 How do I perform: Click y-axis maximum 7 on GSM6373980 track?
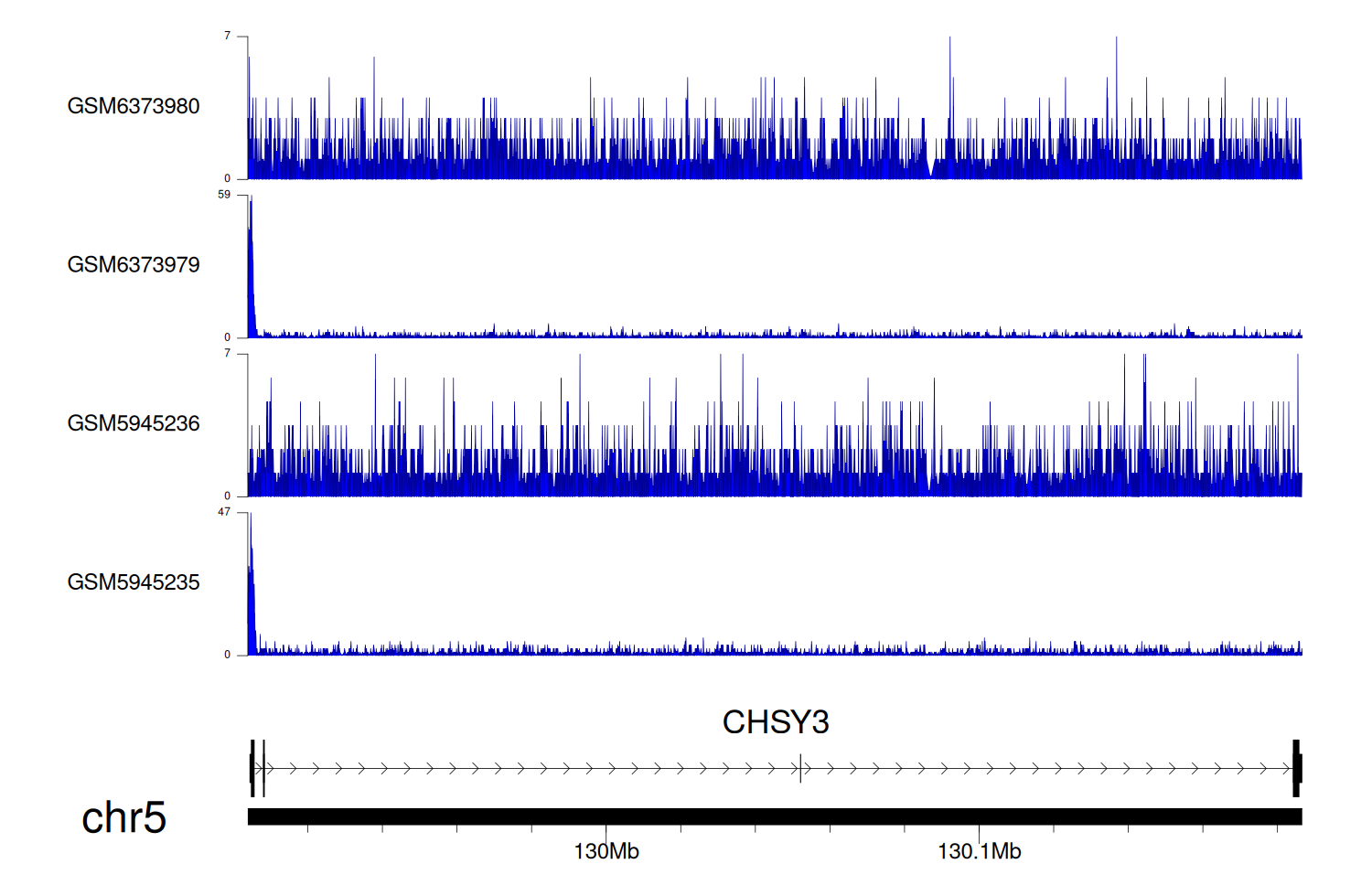tap(227, 36)
